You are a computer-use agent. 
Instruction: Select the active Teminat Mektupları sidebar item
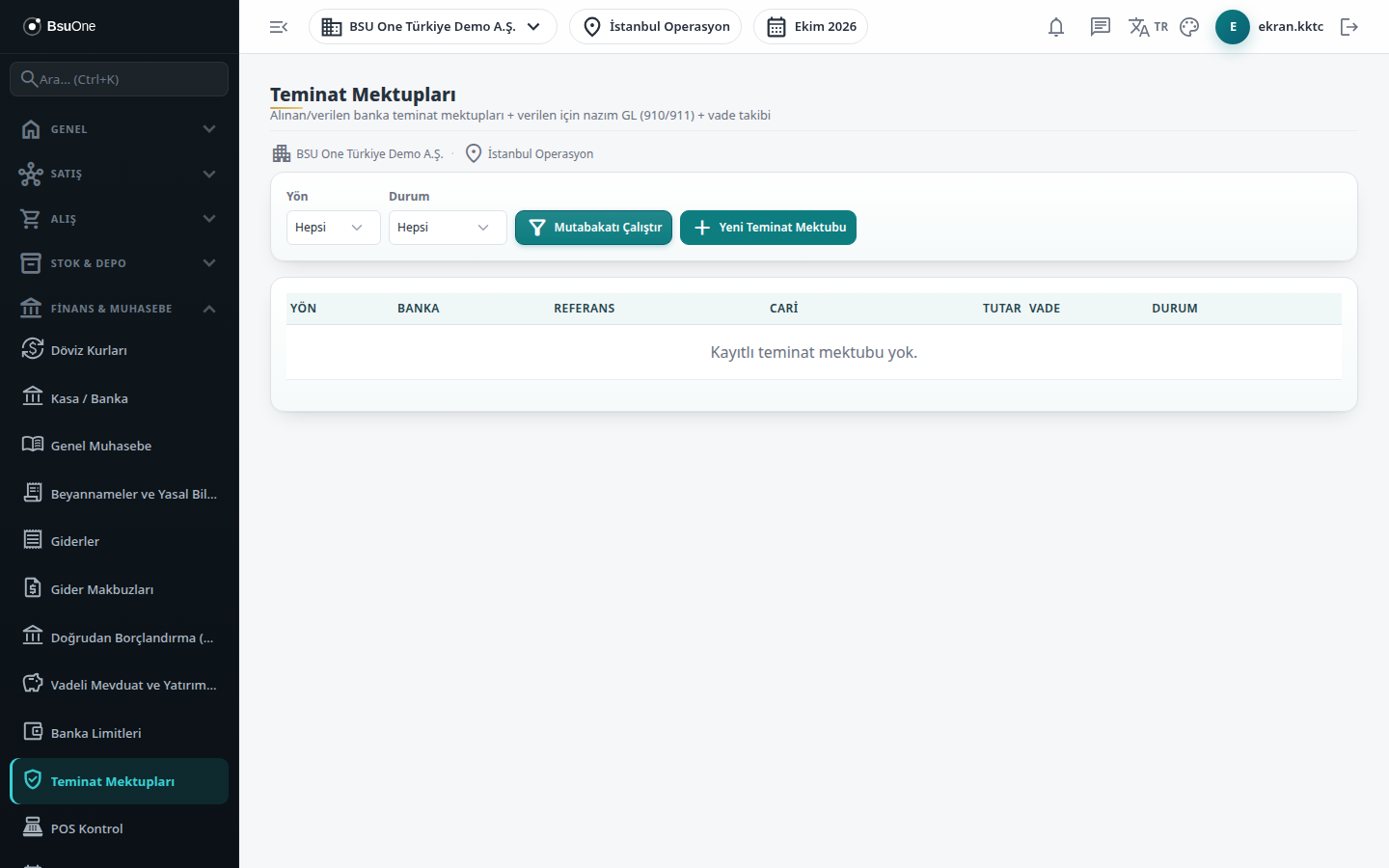click(120, 781)
